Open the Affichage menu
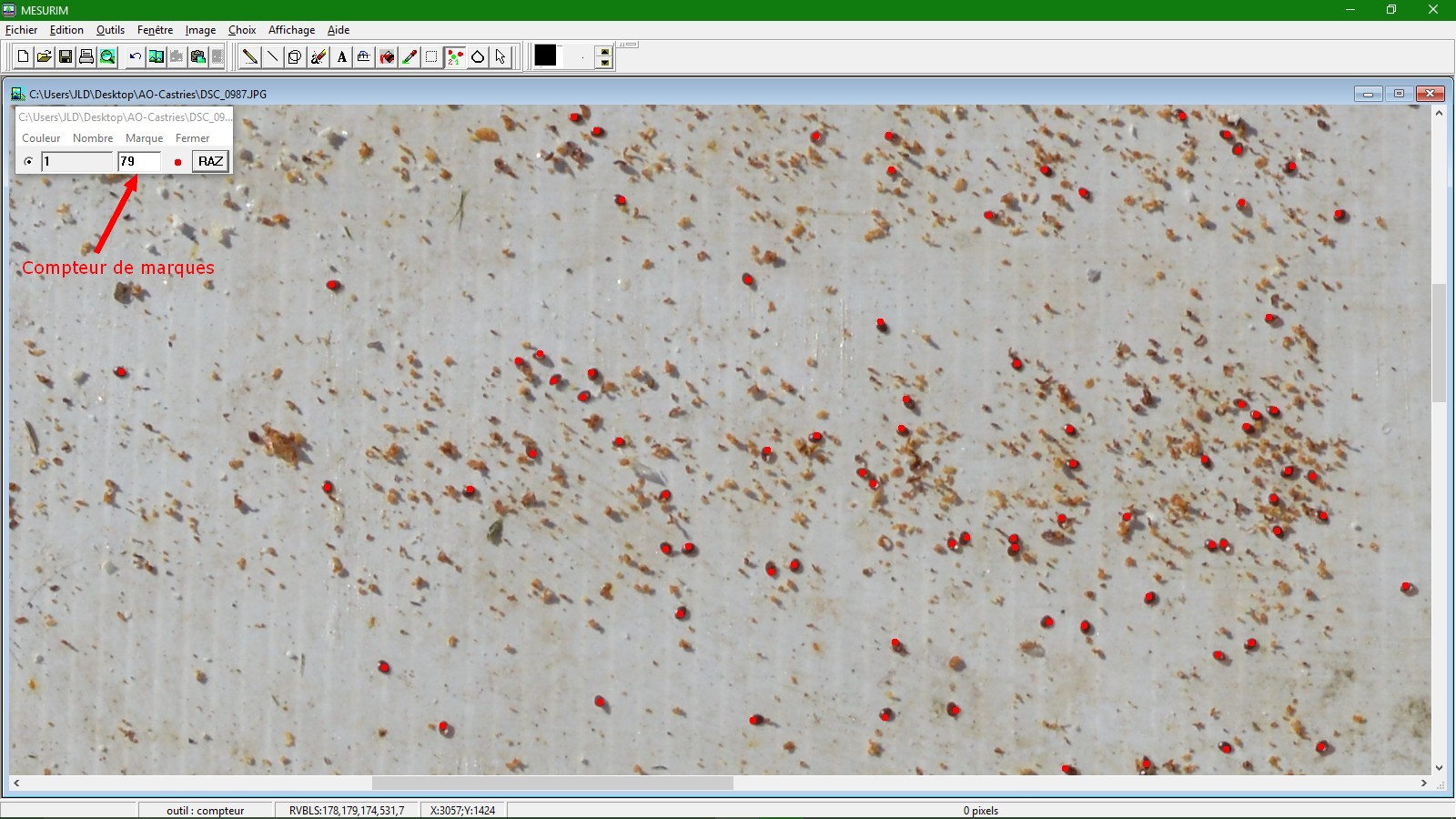This screenshot has width=1456, height=819. [291, 30]
